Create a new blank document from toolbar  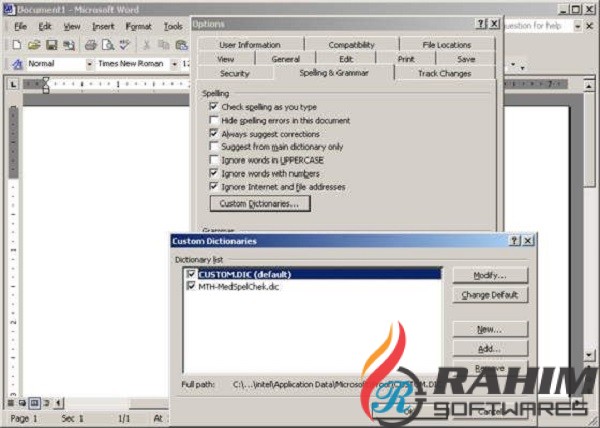(x=16, y=45)
